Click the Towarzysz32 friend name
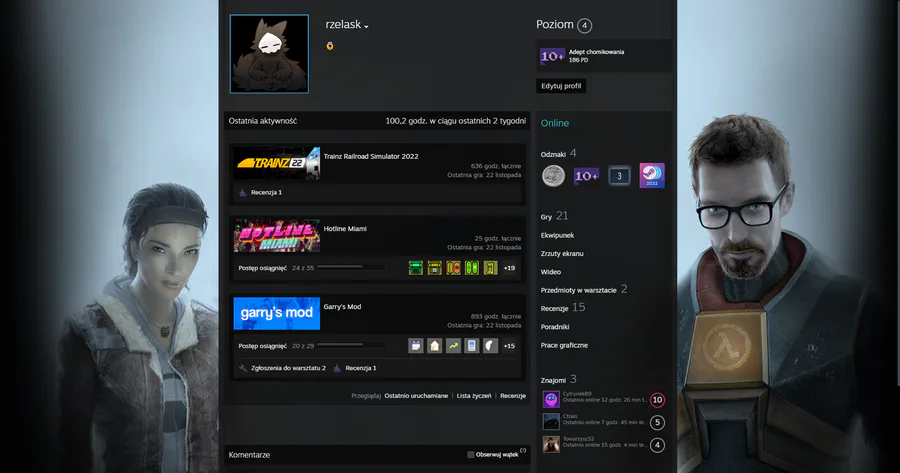This screenshot has width=900, height=473. tap(578, 439)
